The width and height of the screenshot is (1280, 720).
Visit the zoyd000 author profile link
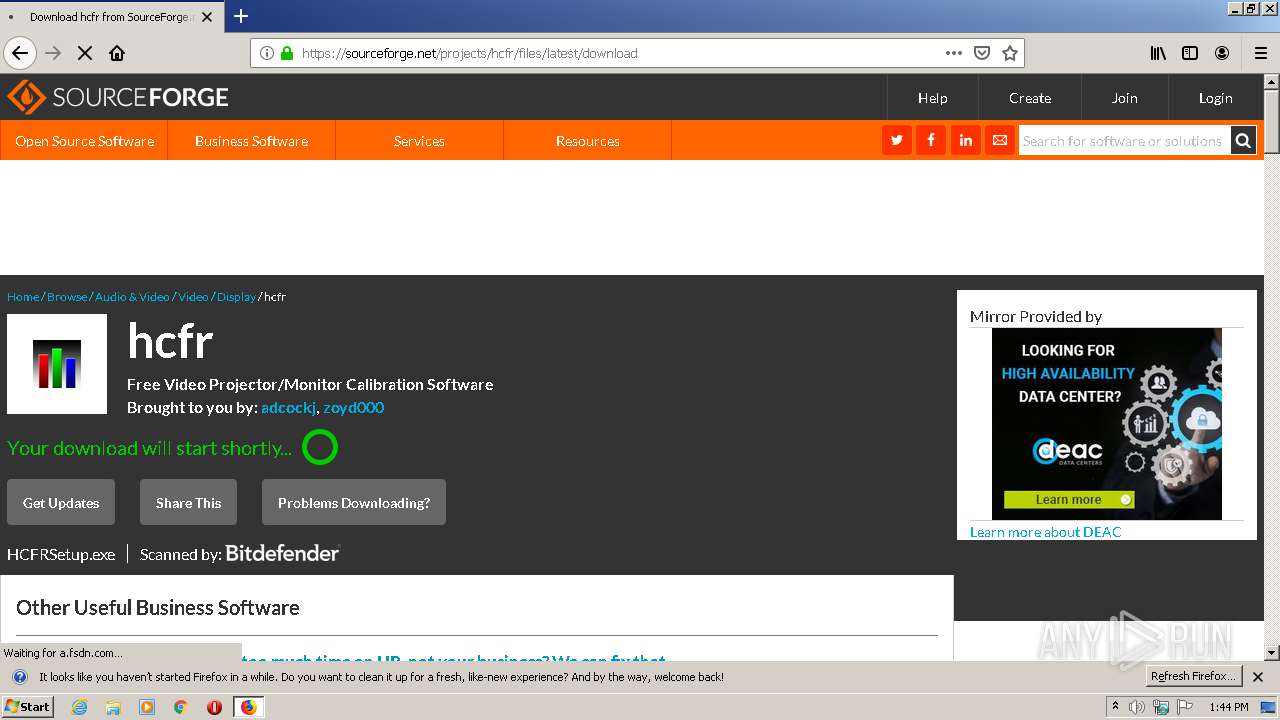[x=353, y=408]
